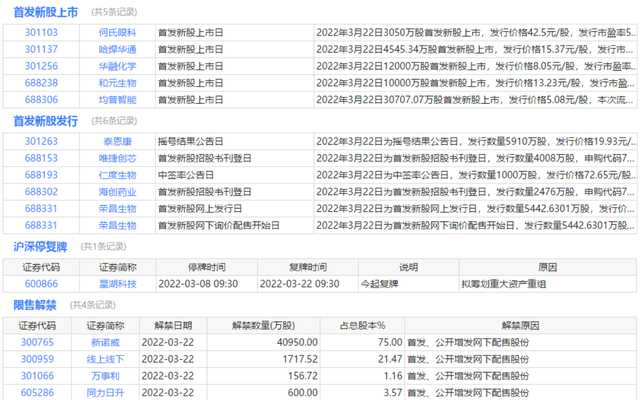Click the 首发新股发行 section heading
Viewport: 640px width, 400px height.
(46, 121)
